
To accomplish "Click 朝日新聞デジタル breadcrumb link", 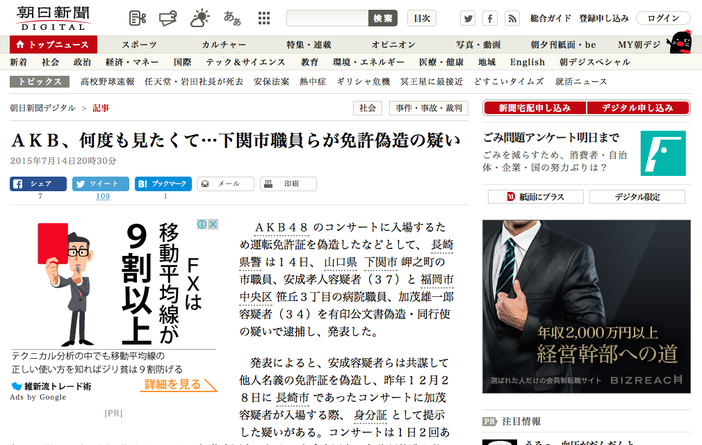I will 43,108.
